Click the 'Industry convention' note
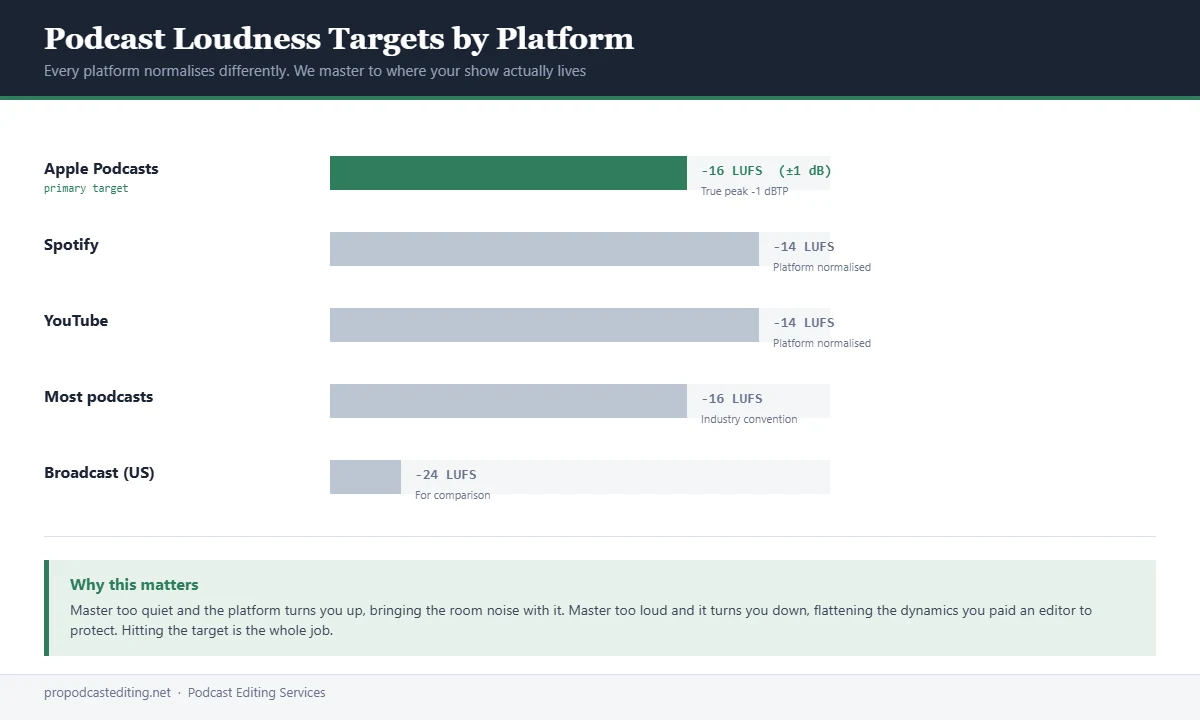The image size is (1200, 720). pyautogui.click(x=749, y=419)
